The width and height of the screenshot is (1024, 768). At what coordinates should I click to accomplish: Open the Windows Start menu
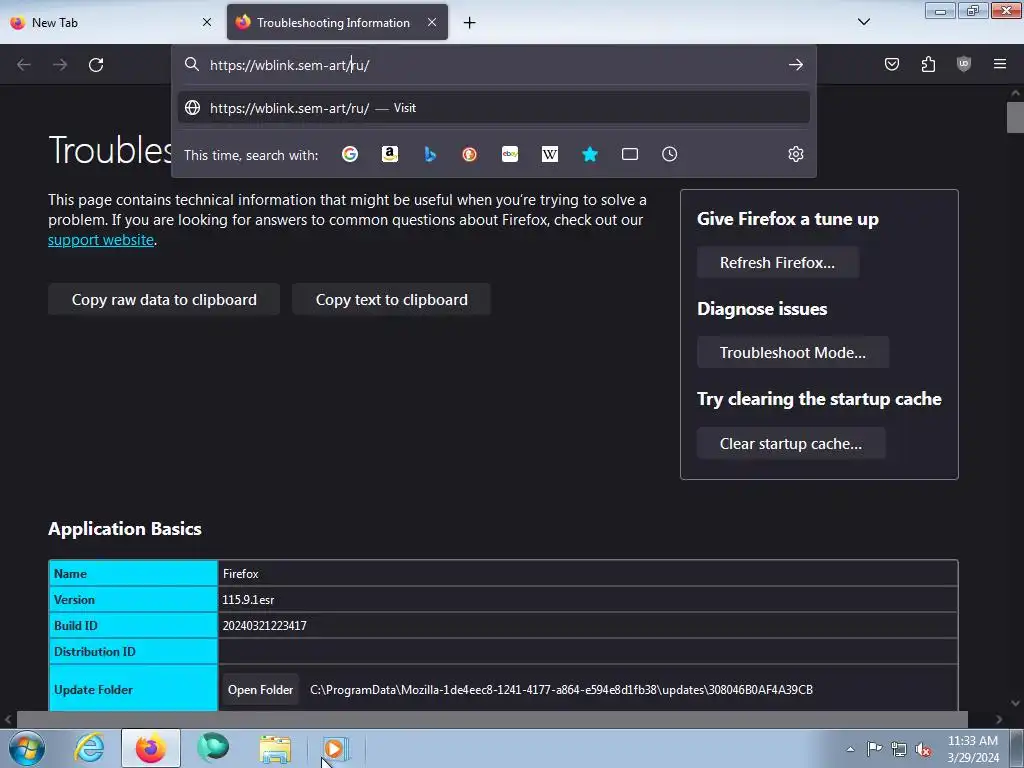pyautogui.click(x=27, y=748)
